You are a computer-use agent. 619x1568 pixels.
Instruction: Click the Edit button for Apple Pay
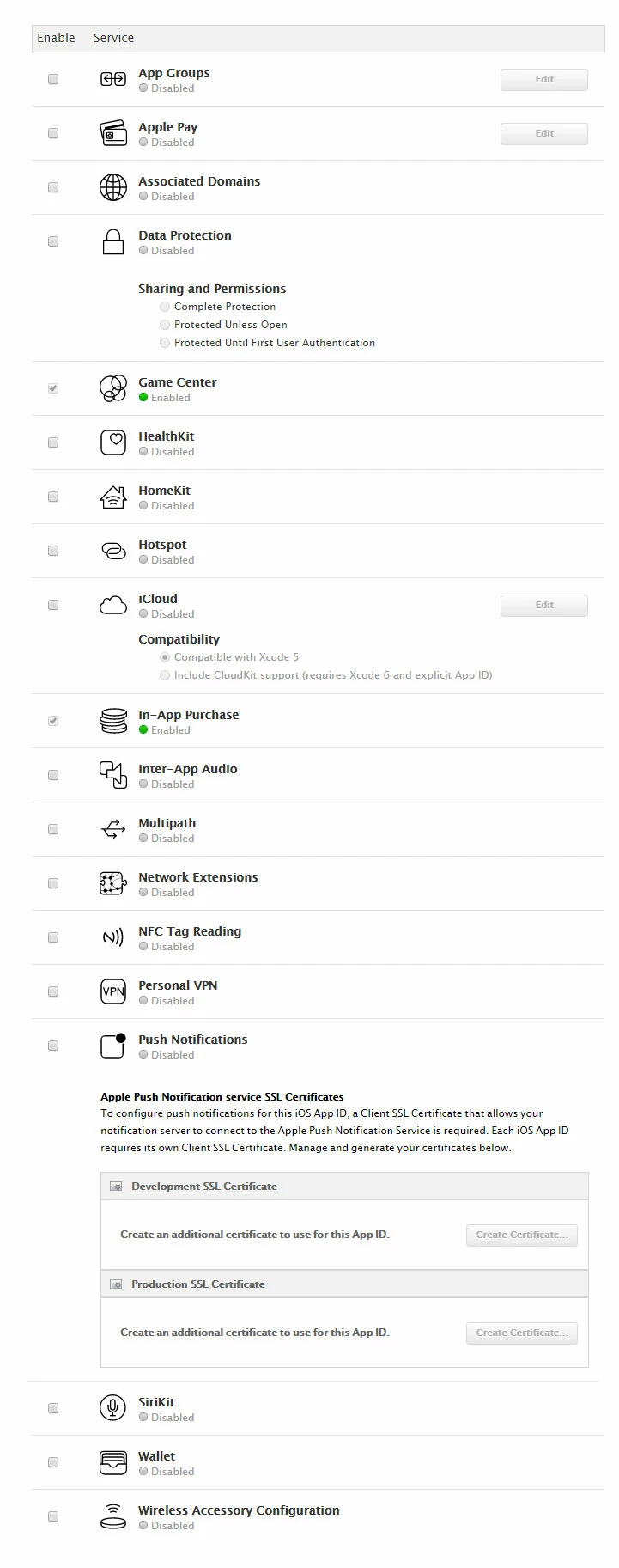tap(544, 133)
